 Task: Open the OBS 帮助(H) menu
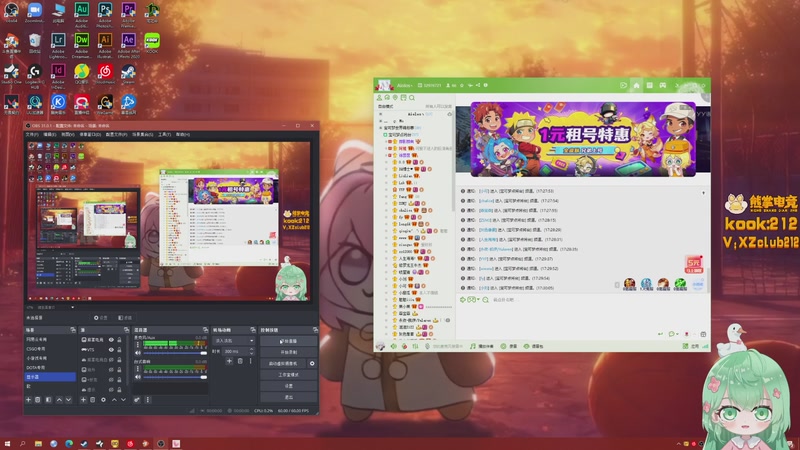tap(183, 134)
